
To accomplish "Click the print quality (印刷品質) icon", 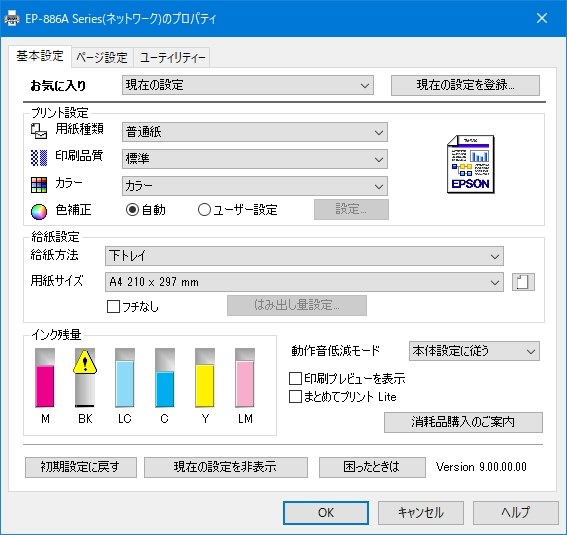I will click(x=39, y=158).
